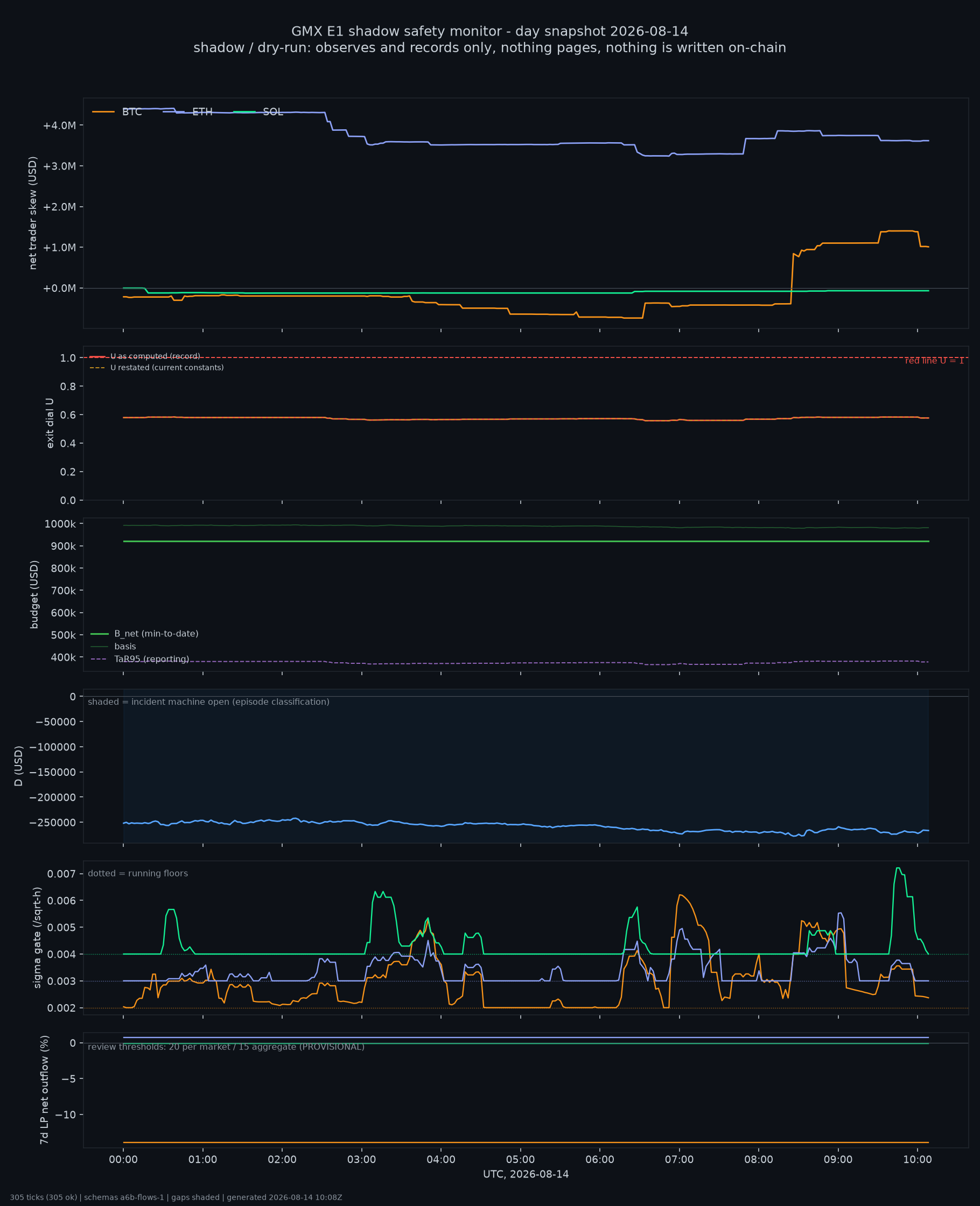Click the '09:00' time tick label

[x=838, y=1159]
